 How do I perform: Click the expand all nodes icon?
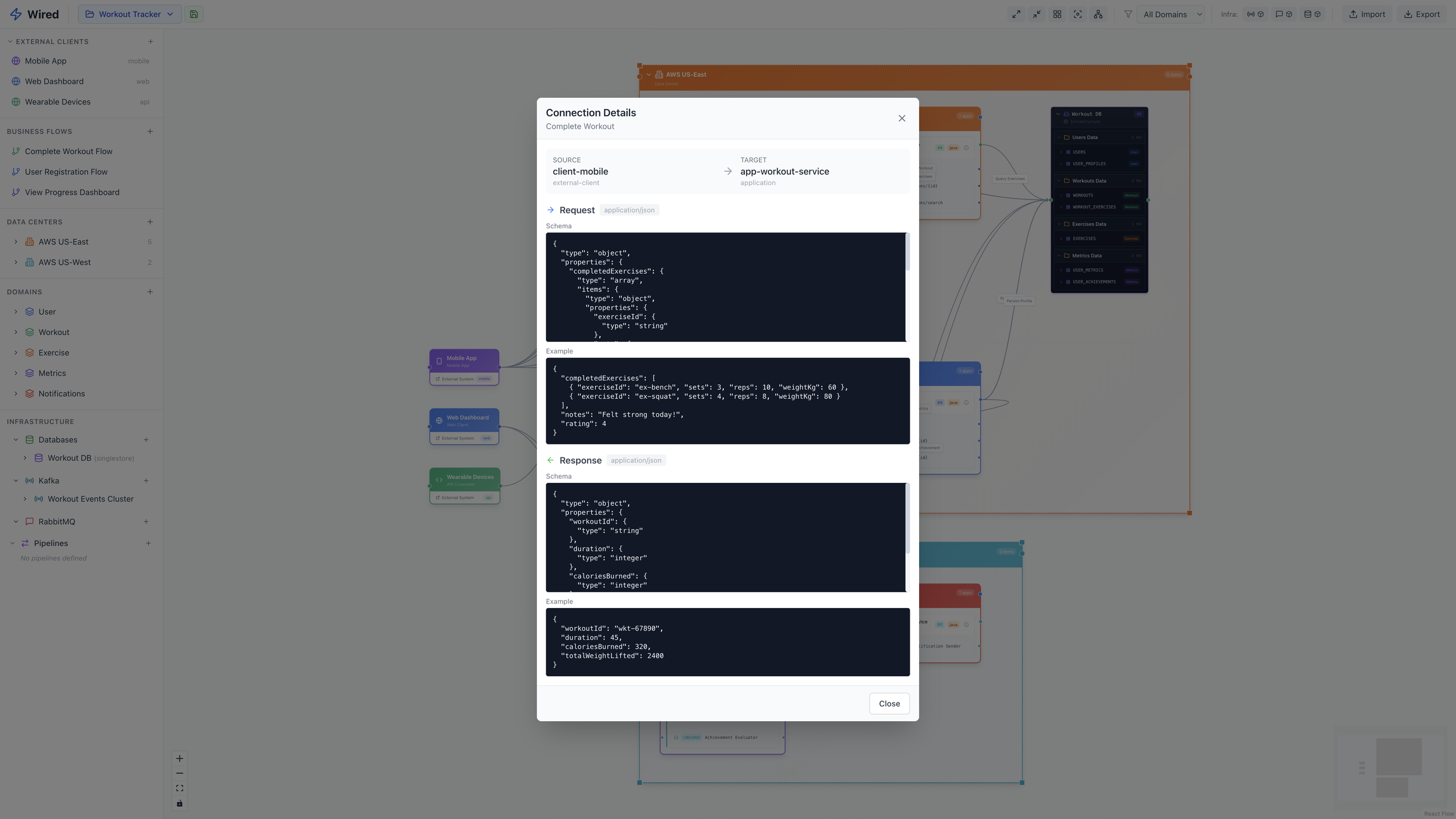point(1016,14)
